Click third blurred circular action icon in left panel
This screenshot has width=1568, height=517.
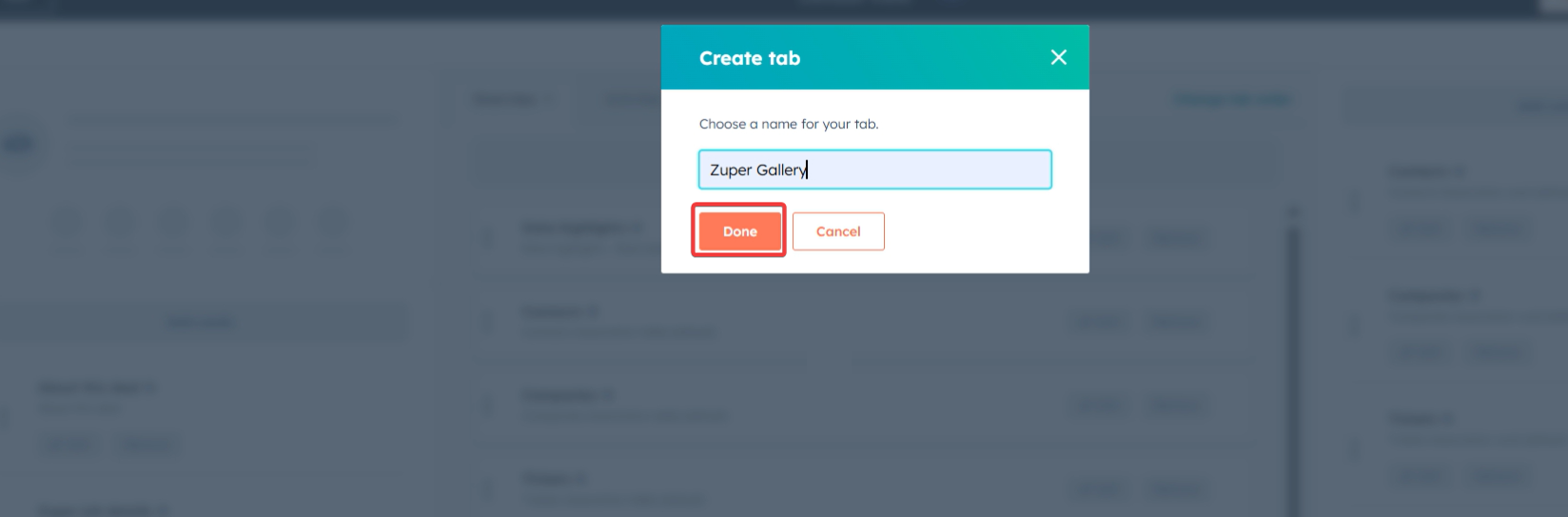click(x=173, y=224)
